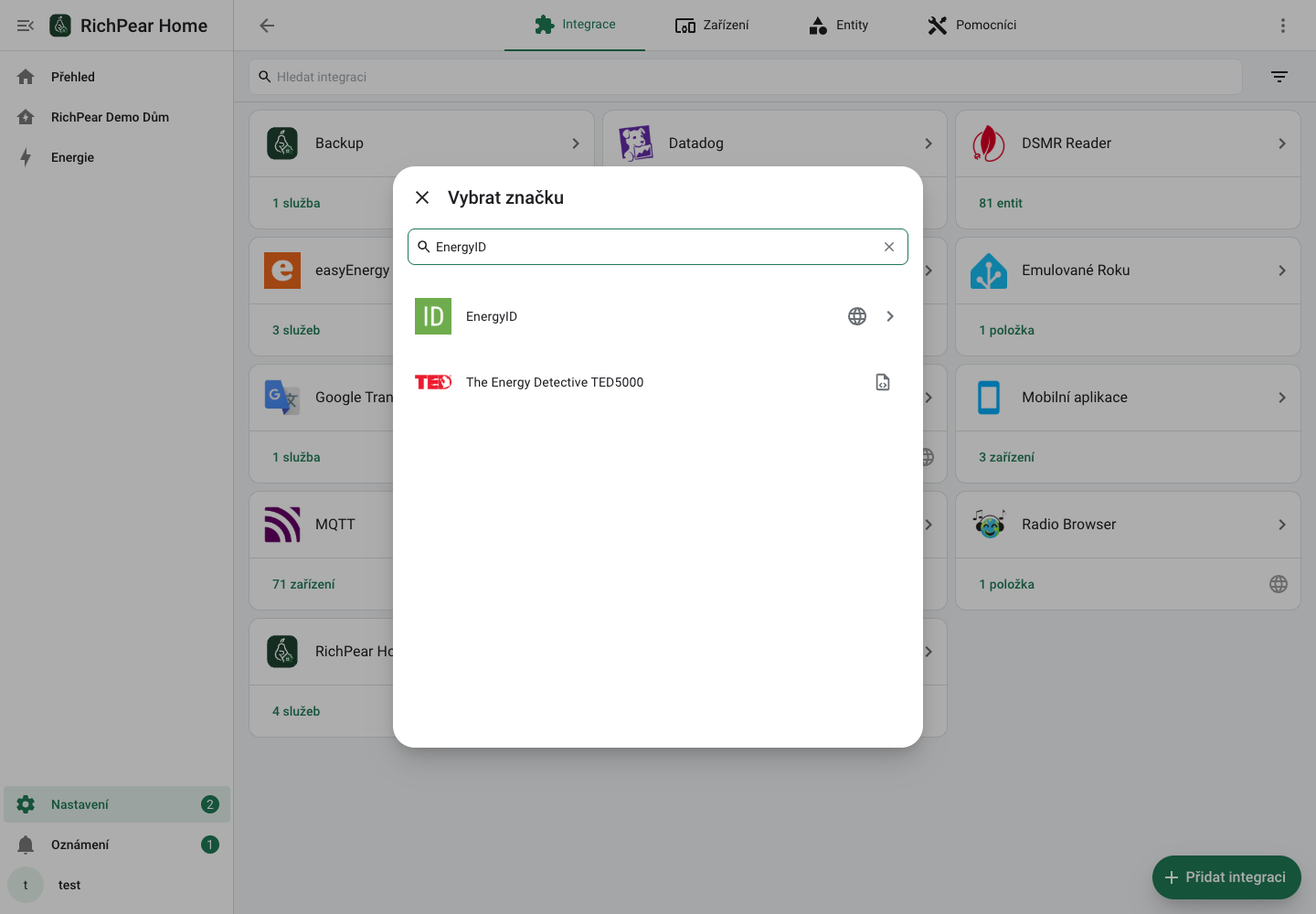Viewport: 1316px width, 914px height.
Task: Click the RichPear Home pear logo
Action: [60, 26]
